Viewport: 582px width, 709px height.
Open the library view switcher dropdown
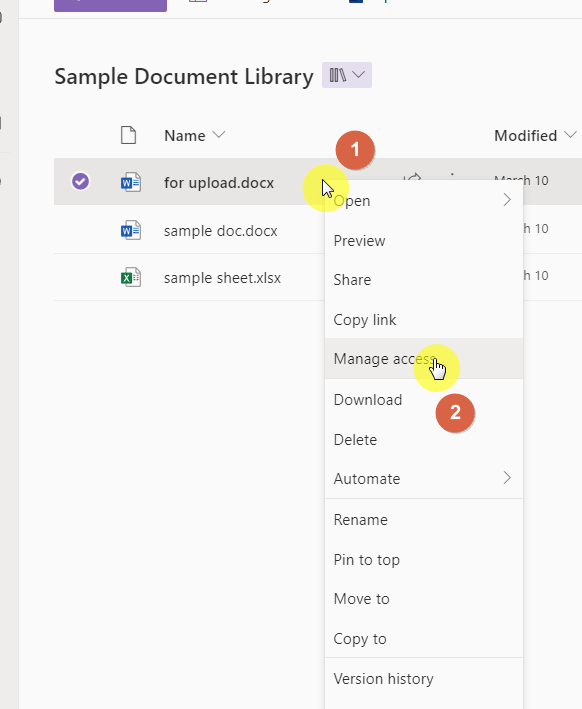pyautogui.click(x=347, y=75)
